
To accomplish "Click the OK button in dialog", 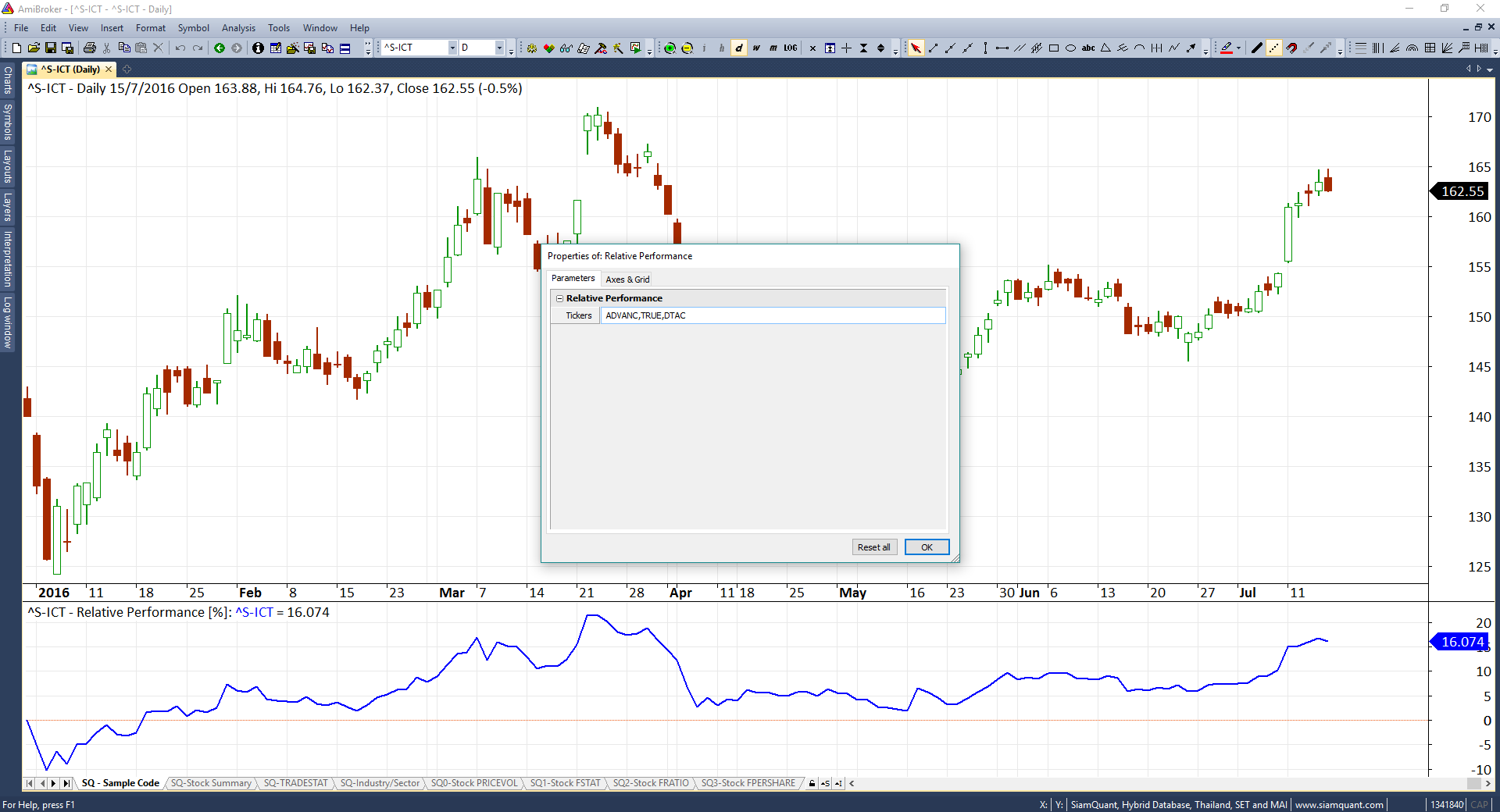I will tap(927, 547).
